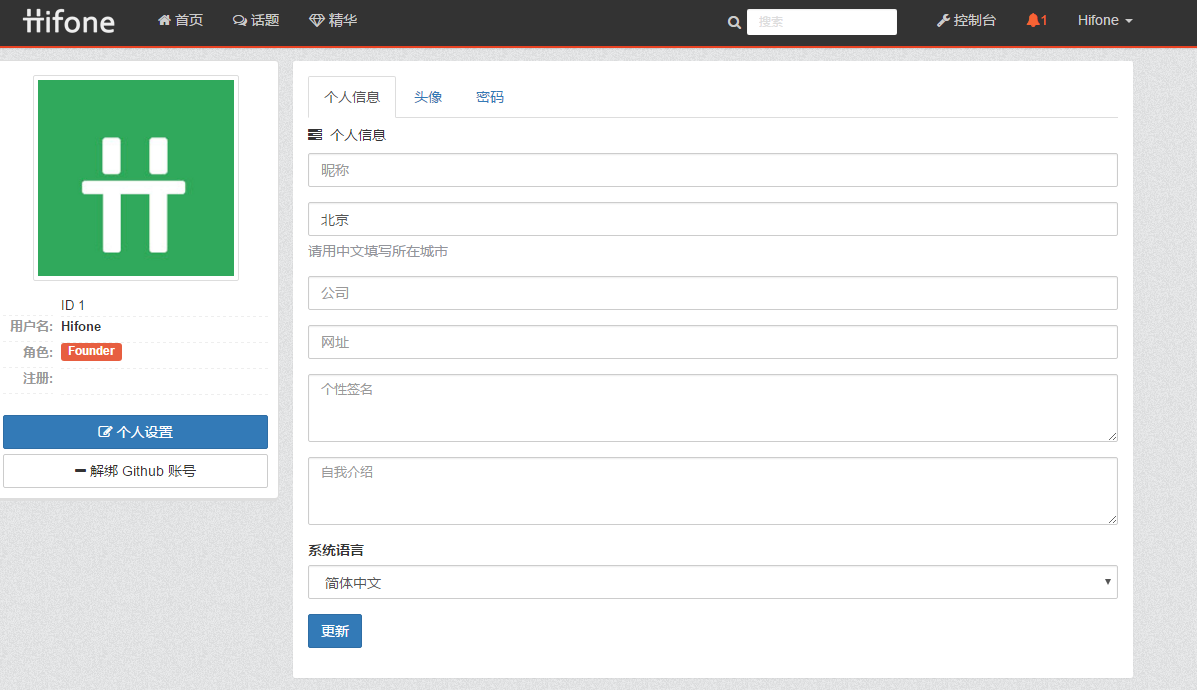Screen dimensions: 1197x690
Task: Focus the 搜索 search box
Action: point(821,21)
